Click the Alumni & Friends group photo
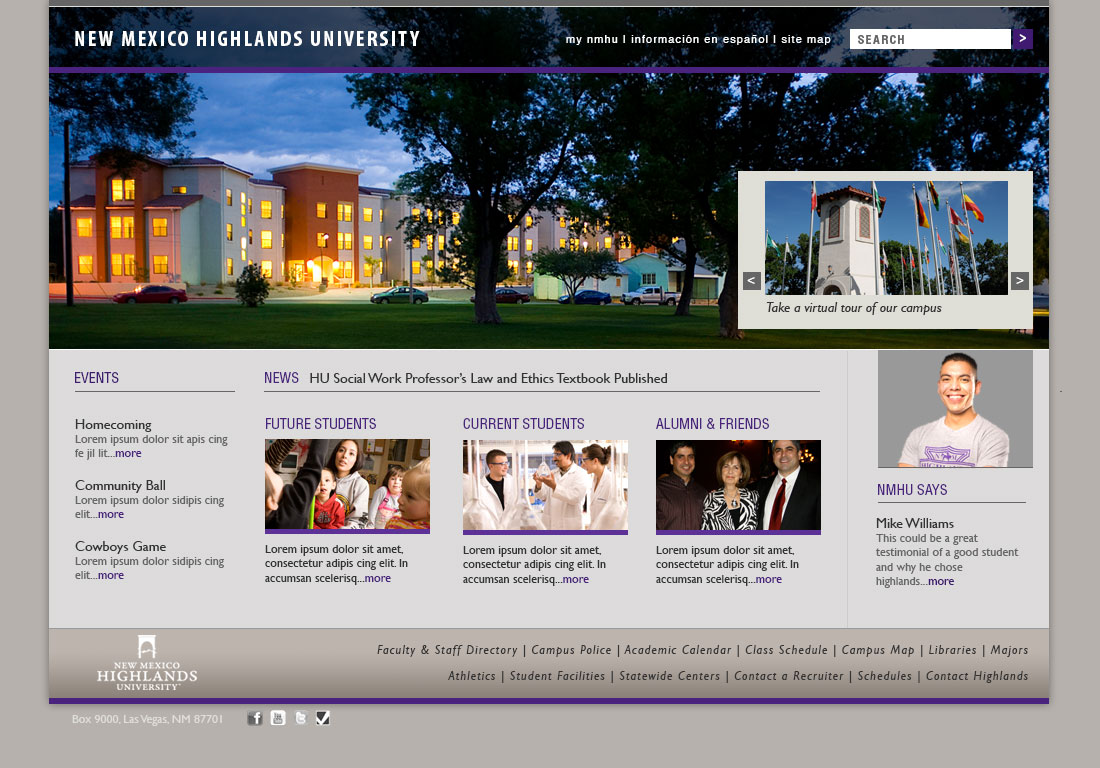The width and height of the screenshot is (1100, 768). pyautogui.click(x=738, y=487)
